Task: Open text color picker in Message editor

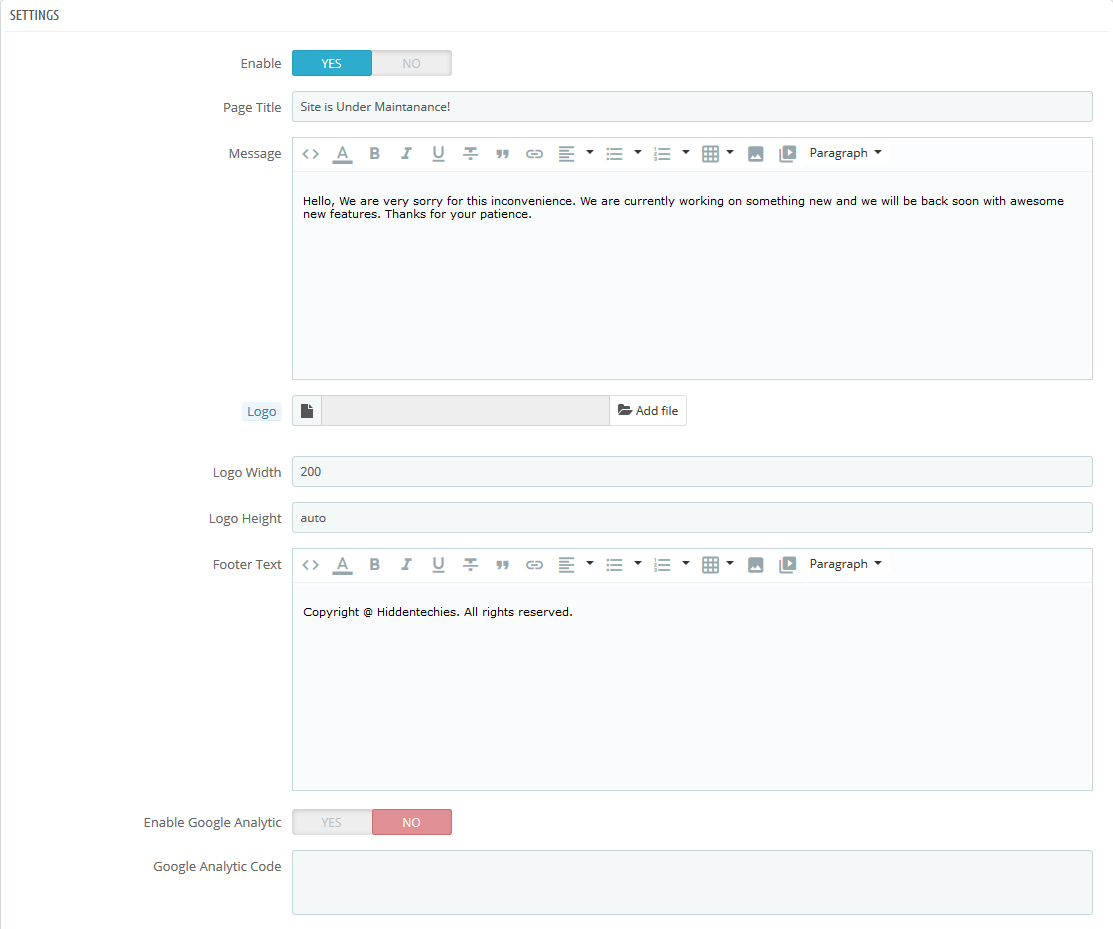Action: pos(342,154)
